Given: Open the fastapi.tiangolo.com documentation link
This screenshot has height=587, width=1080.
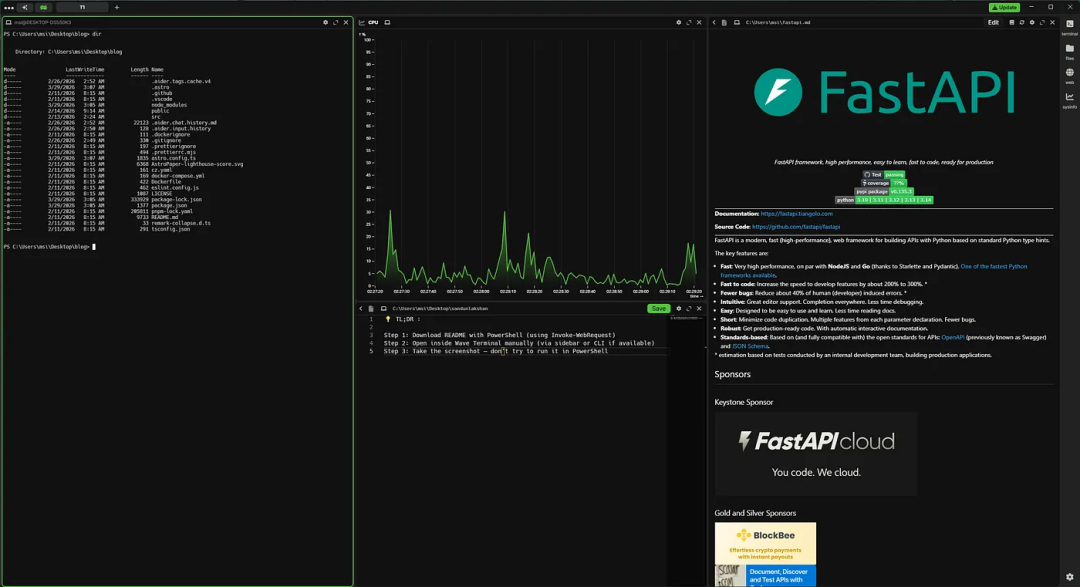Looking at the screenshot, I should 796,214.
